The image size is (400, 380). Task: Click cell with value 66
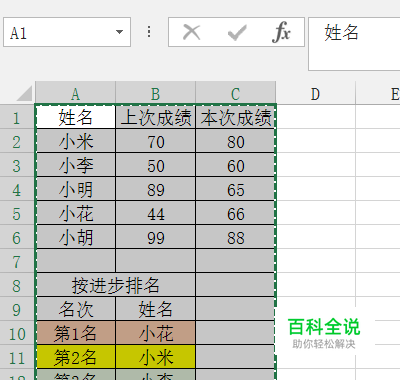click(236, 213)
